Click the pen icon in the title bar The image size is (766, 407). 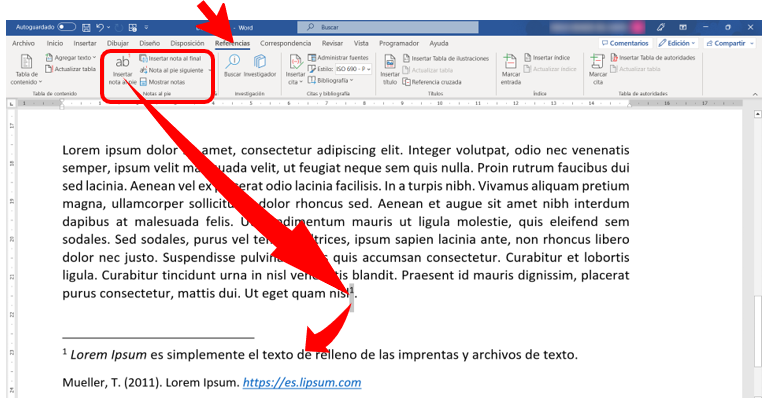coord(660,27)
